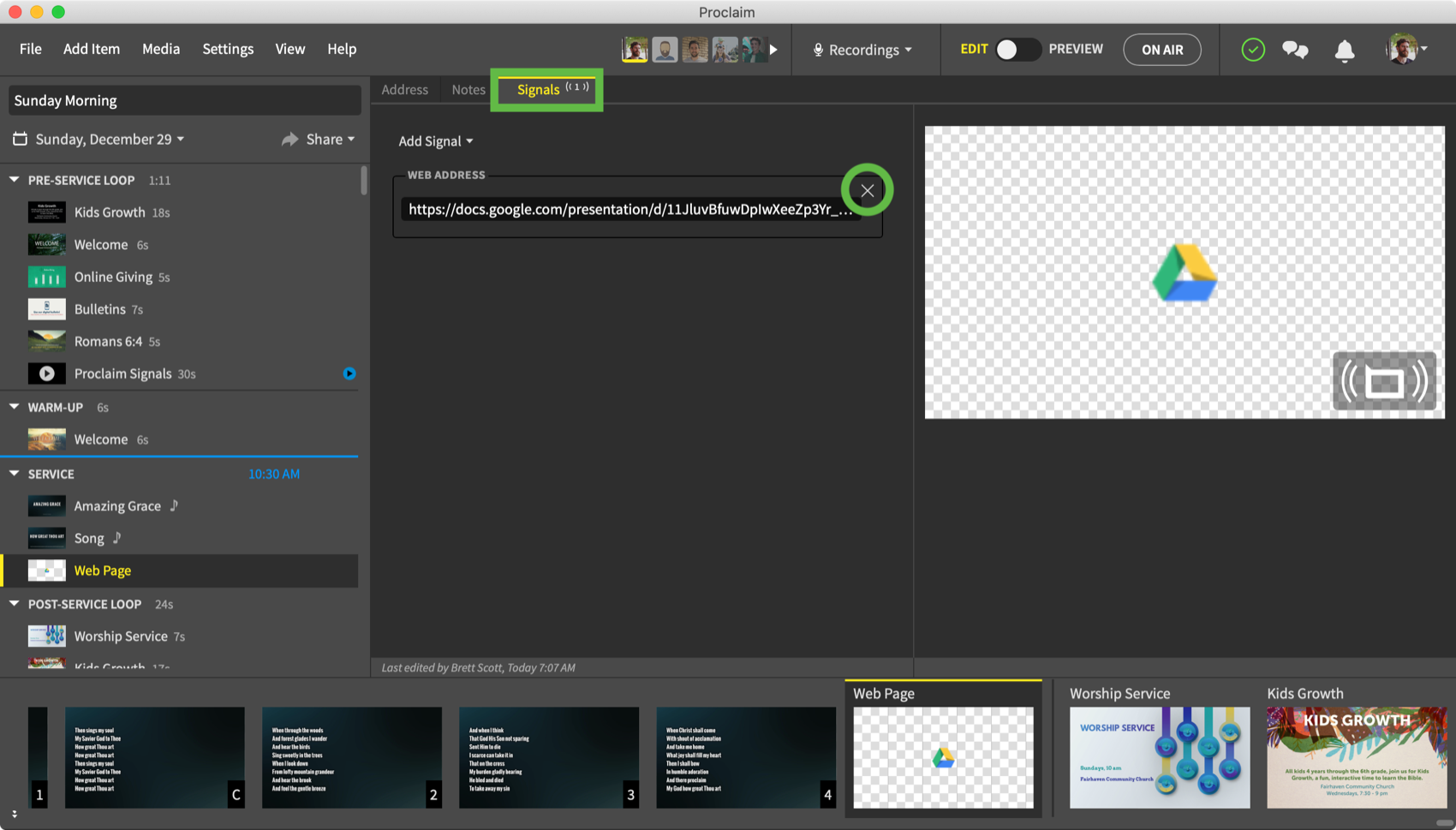This screenshot has height=830, width=1456.
Task: Click the green sync status checkmark
Action: pyautogui.click(x=1253, y=50)
